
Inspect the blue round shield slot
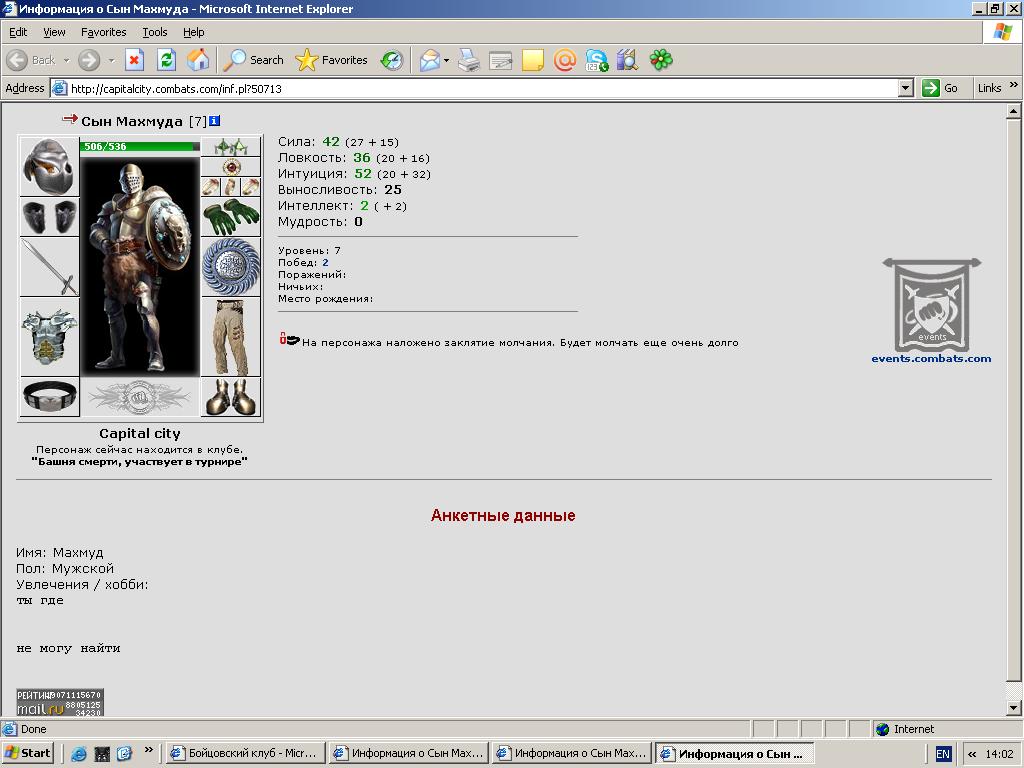point(231,267)
